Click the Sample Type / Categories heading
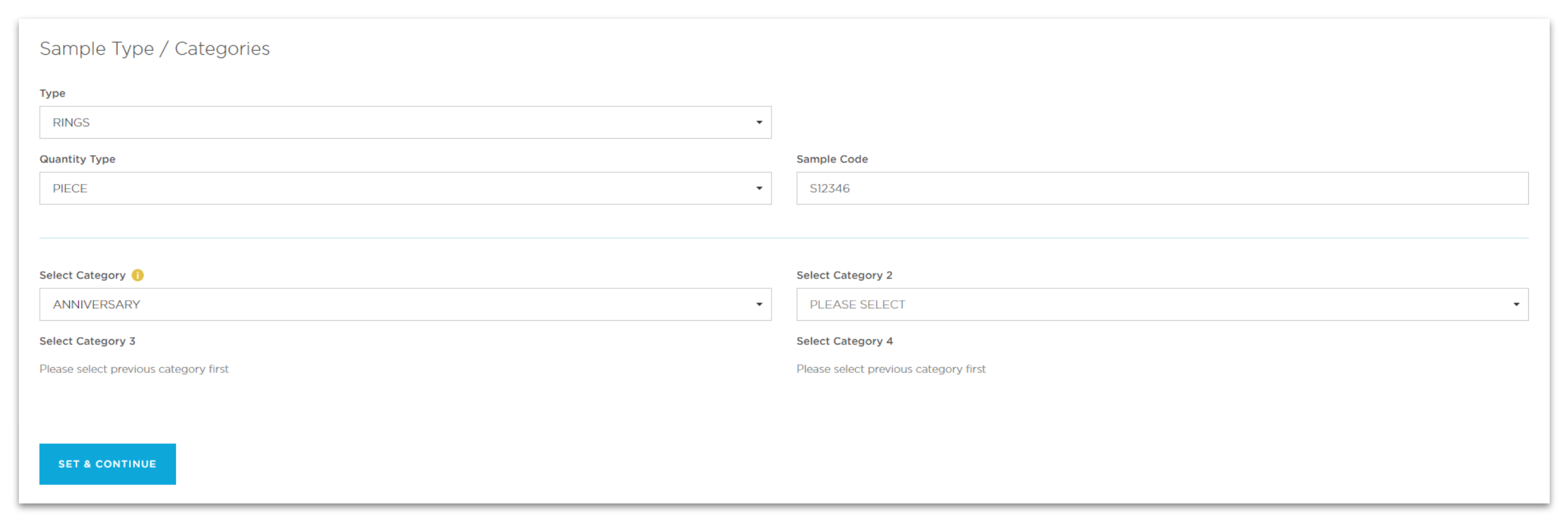The width and height of the screenshot is (1568, 523). pos(154,49)
